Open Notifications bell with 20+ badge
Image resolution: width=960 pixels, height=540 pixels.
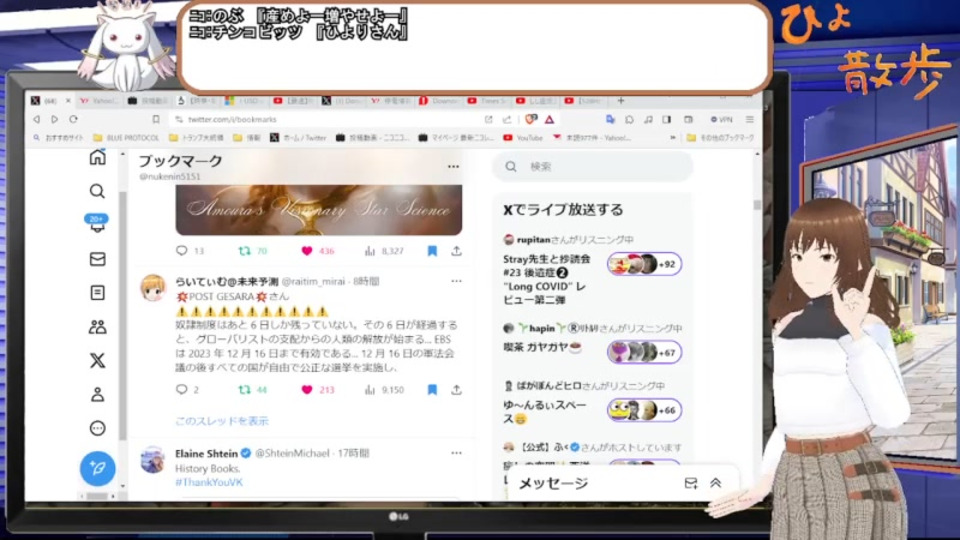pyautogui.click(x=97, y=224)
